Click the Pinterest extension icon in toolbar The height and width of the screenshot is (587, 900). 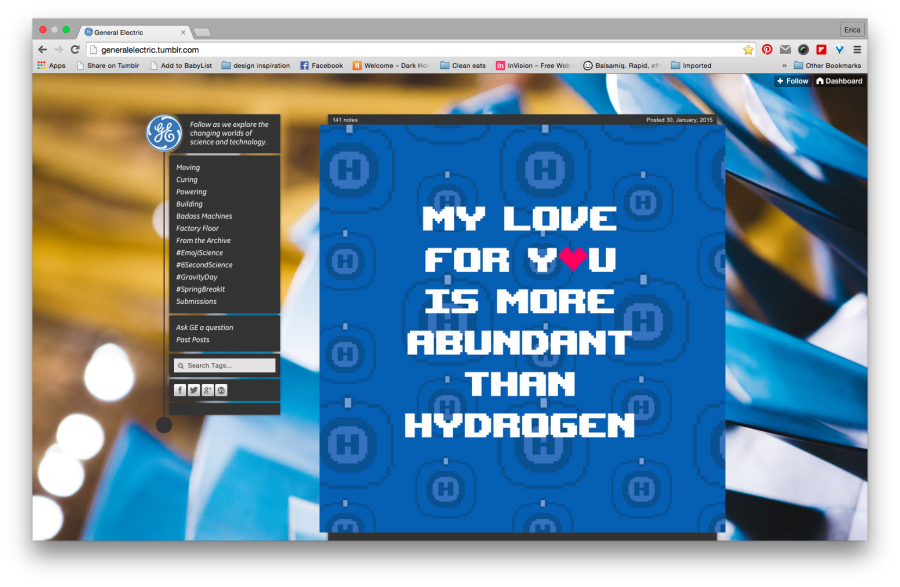(x=767, y=49)
